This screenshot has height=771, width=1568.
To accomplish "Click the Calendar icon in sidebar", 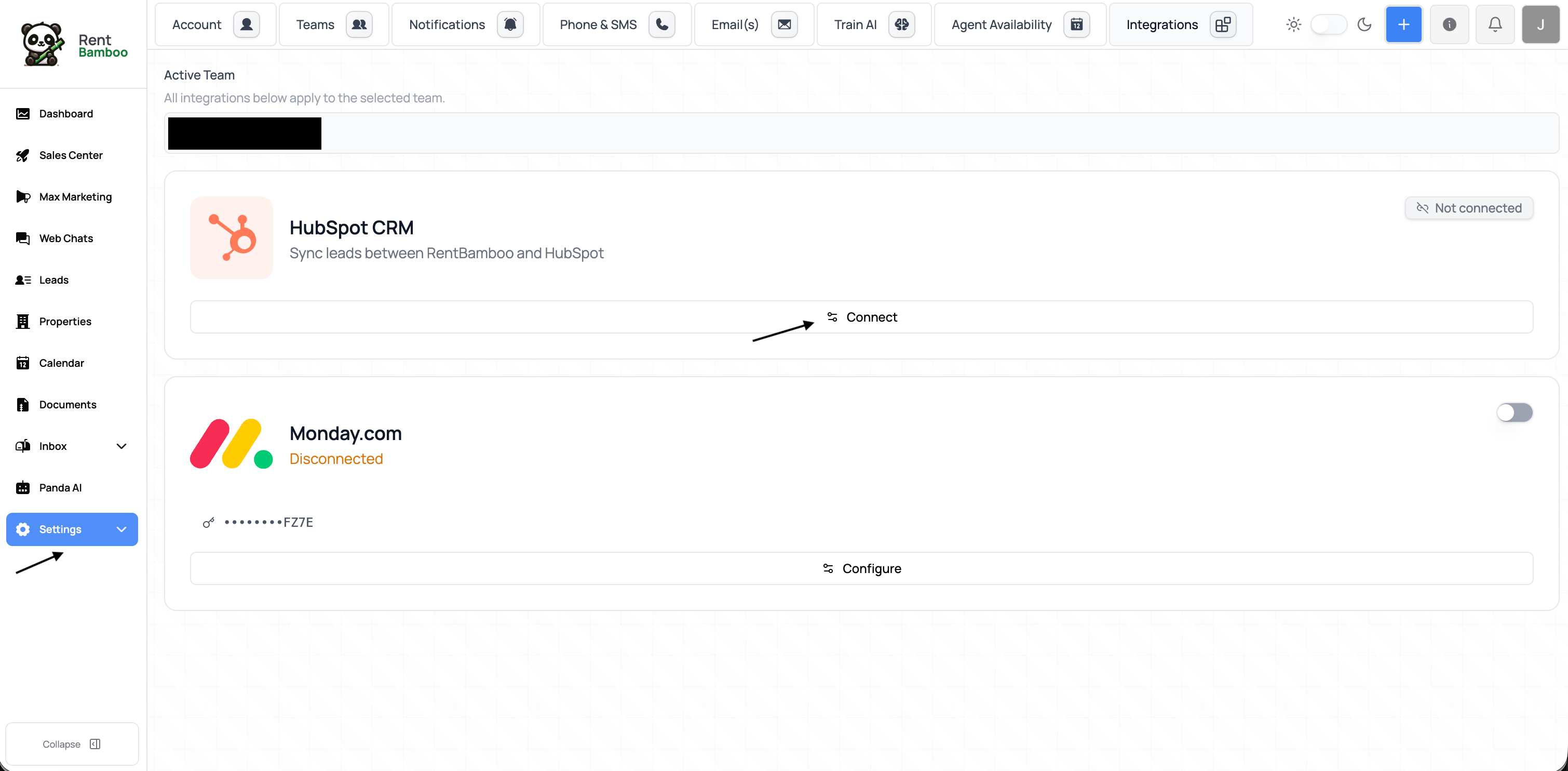I will [x=22, y=363].
